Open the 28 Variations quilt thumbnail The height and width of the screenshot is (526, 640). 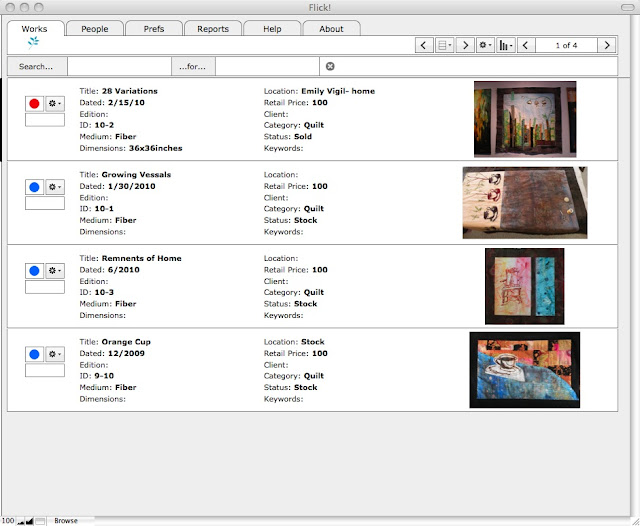[x=525, y=119]
